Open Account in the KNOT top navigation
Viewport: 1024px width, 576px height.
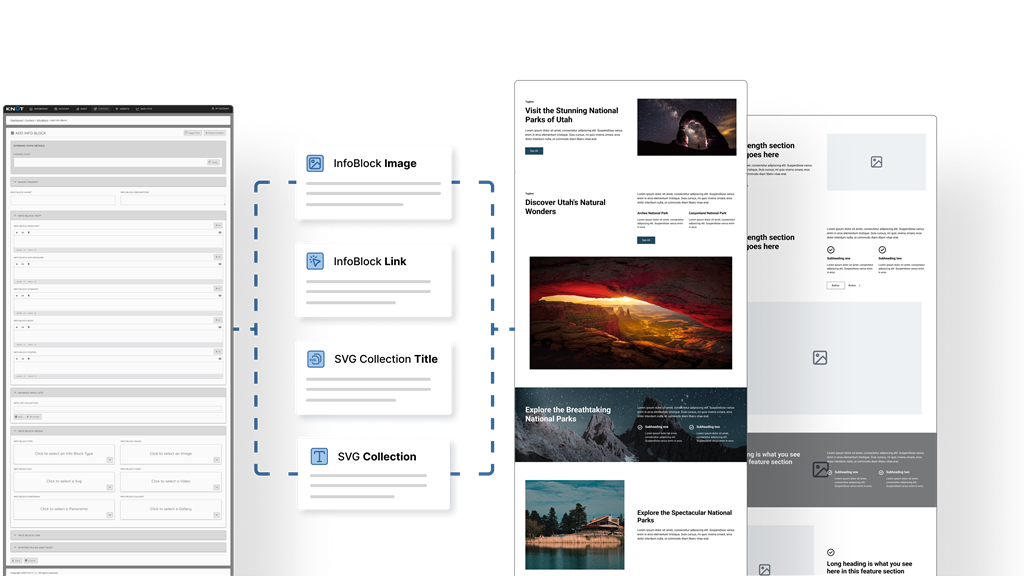[x=61, y=109]
